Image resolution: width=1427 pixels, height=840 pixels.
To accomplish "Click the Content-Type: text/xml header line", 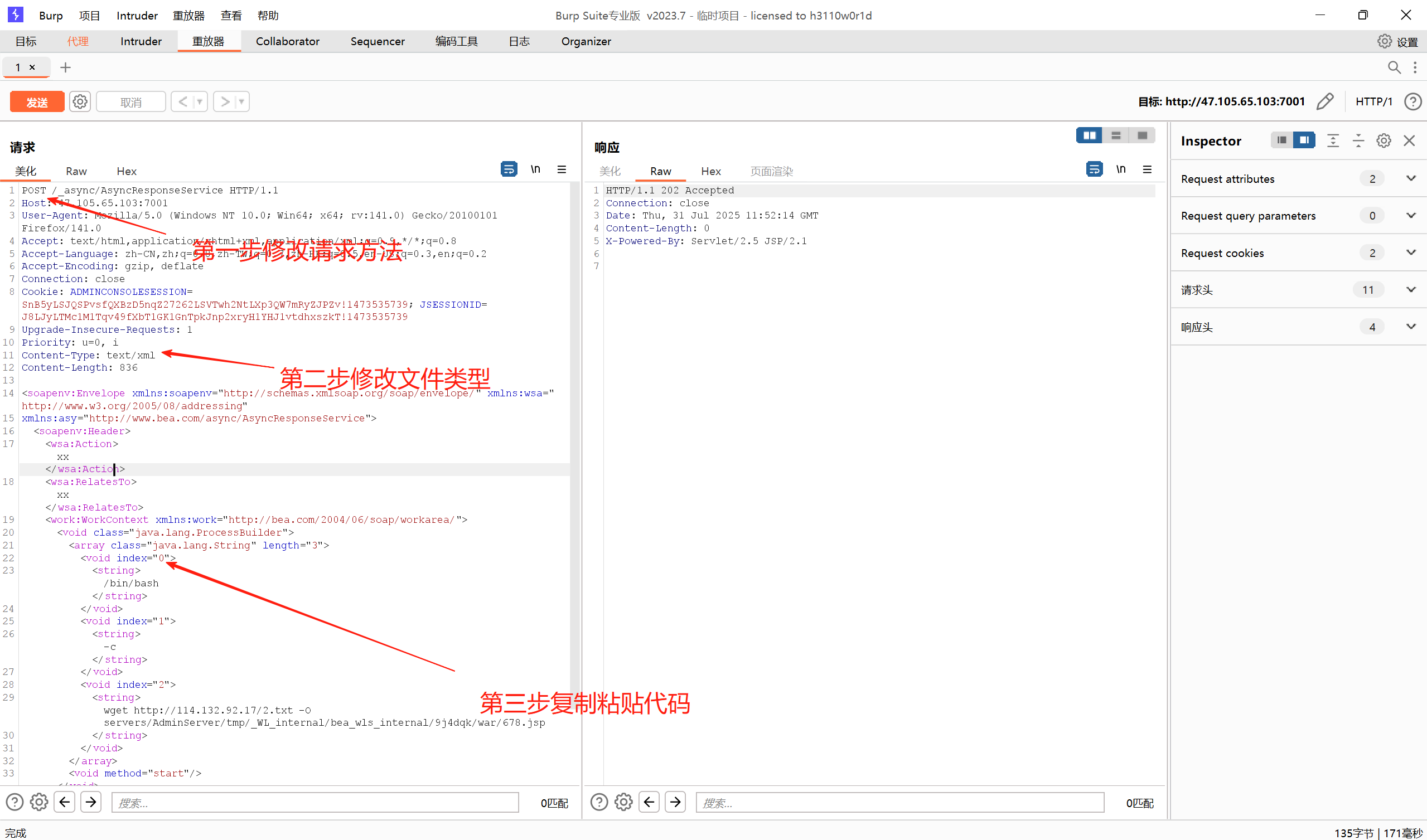I will [x=88, y=356].
